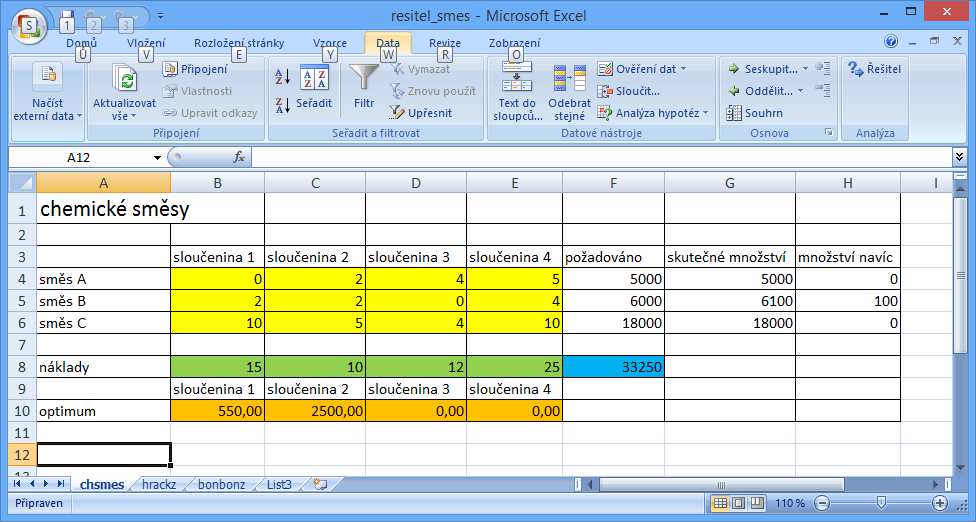Viewport: 976px width, 522px height.
Task: Select column F header
Action: click(x=613, y=183)
